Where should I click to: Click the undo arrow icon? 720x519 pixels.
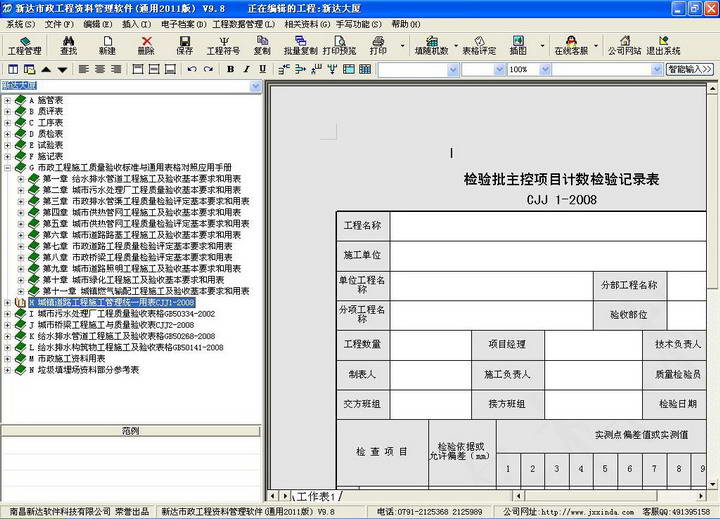192,69
